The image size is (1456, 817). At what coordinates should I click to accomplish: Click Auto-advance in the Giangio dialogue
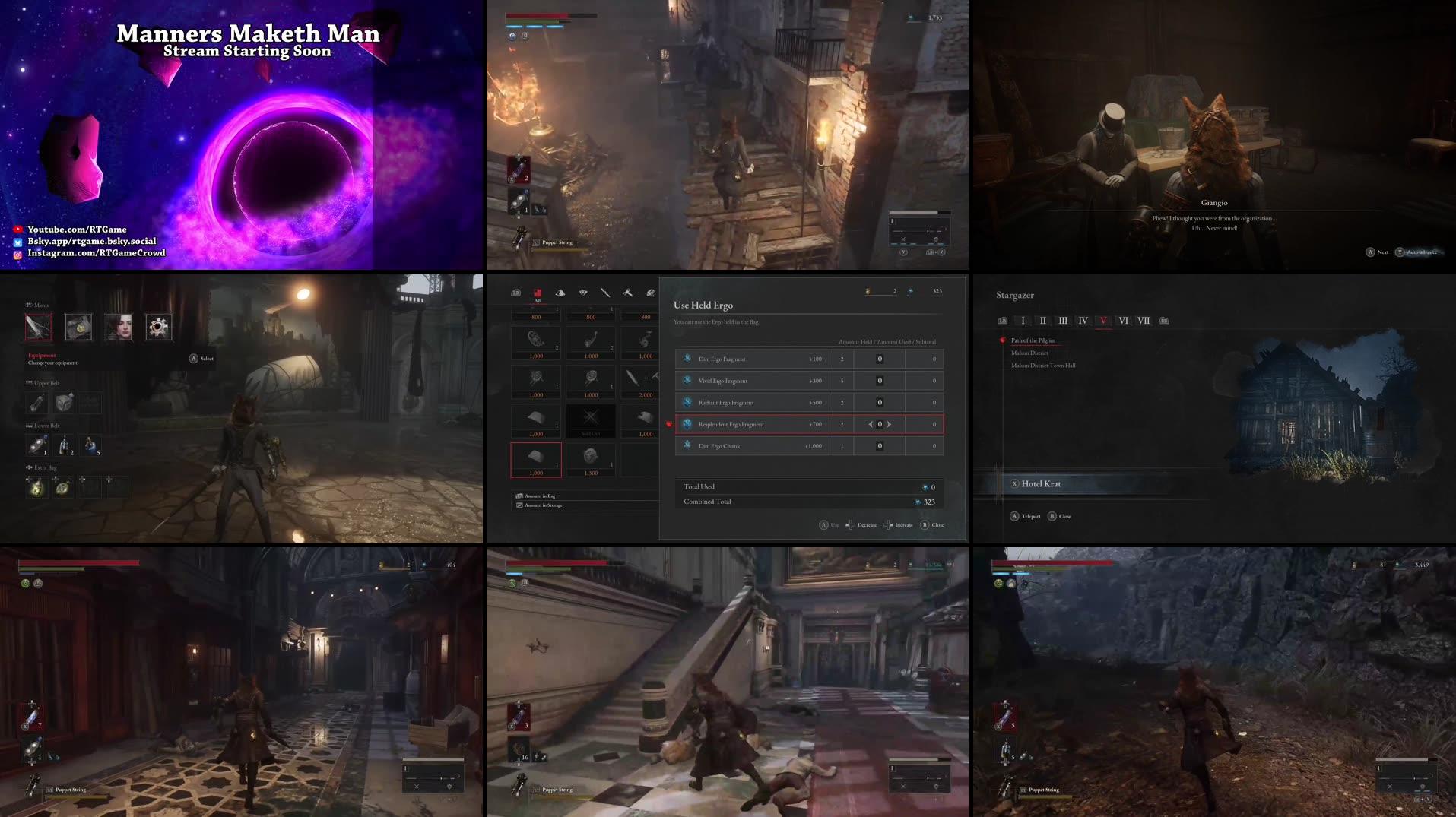pos(1417,252)
